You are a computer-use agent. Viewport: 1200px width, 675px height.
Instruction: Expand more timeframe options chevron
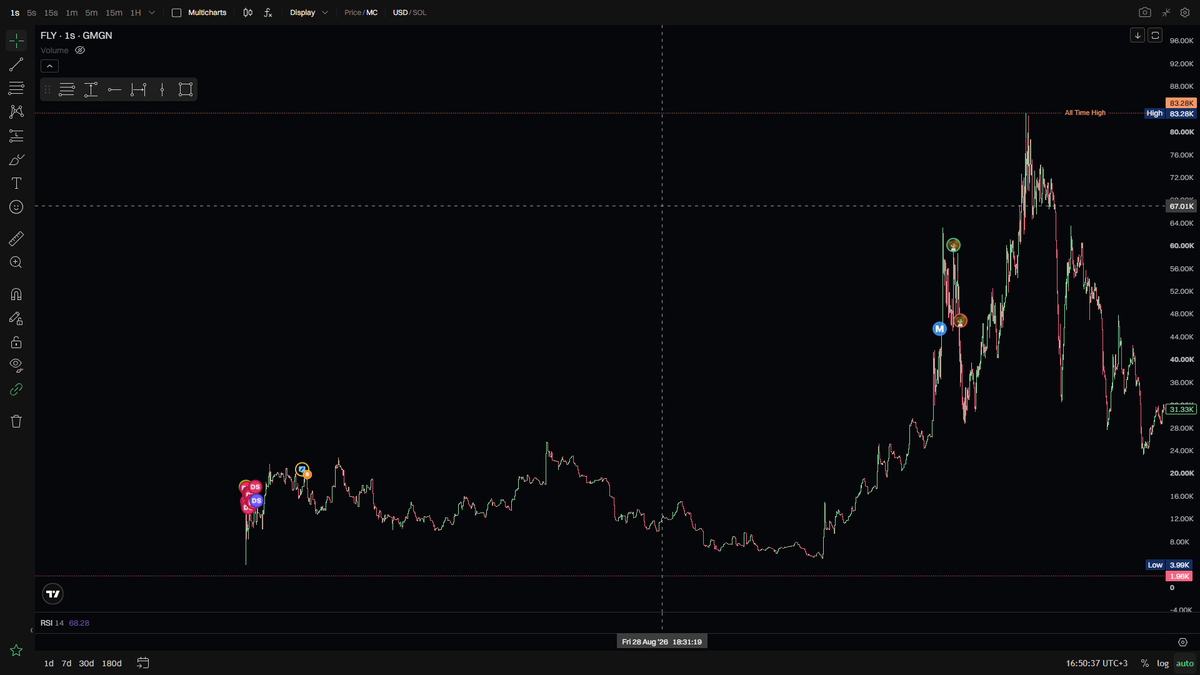tap(152, 13)
